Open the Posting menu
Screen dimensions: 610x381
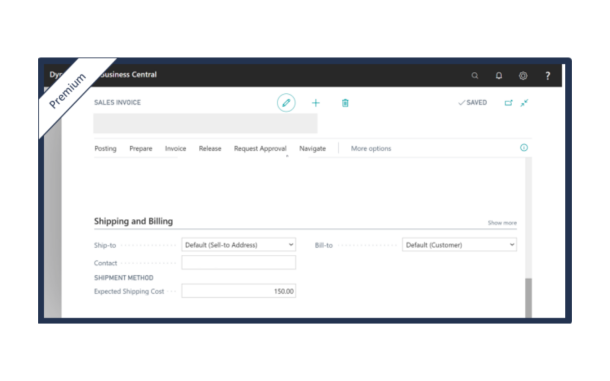tap(105, 148)
